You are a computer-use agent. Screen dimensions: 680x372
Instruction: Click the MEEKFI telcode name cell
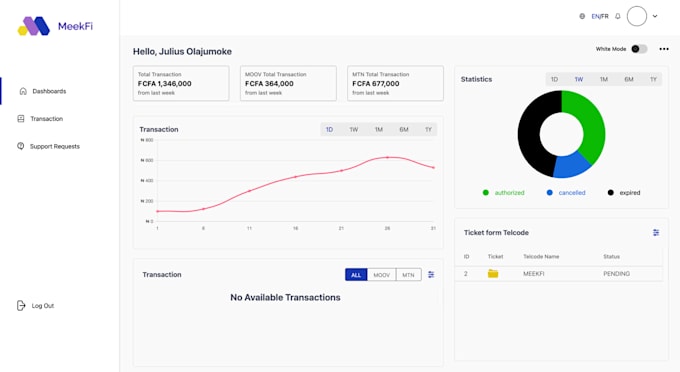[534, 274]
